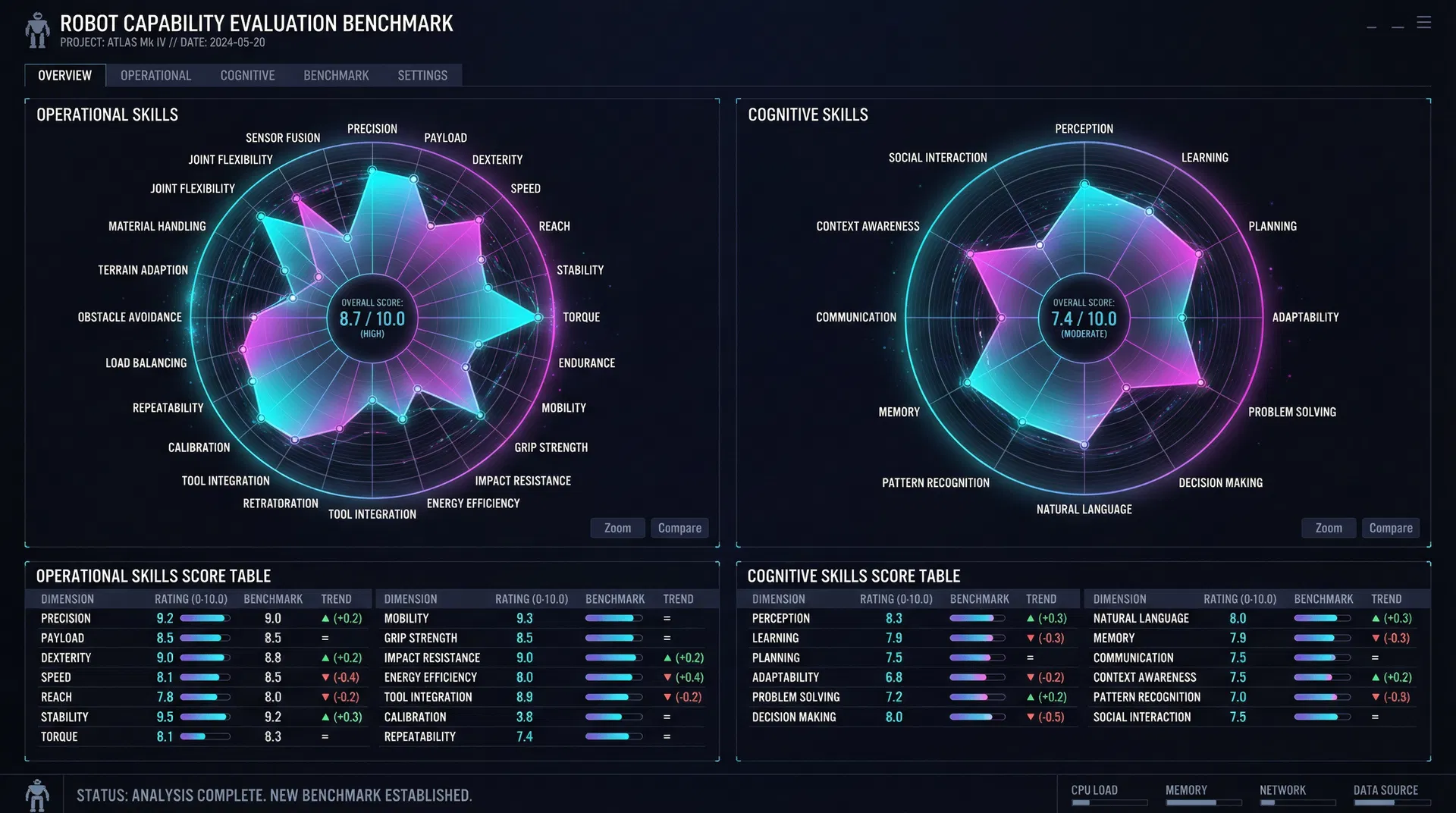Click the 7.4 overall score in the cognitive radar
Viewport: 1456px width, 813px height.
(1084, 319)
